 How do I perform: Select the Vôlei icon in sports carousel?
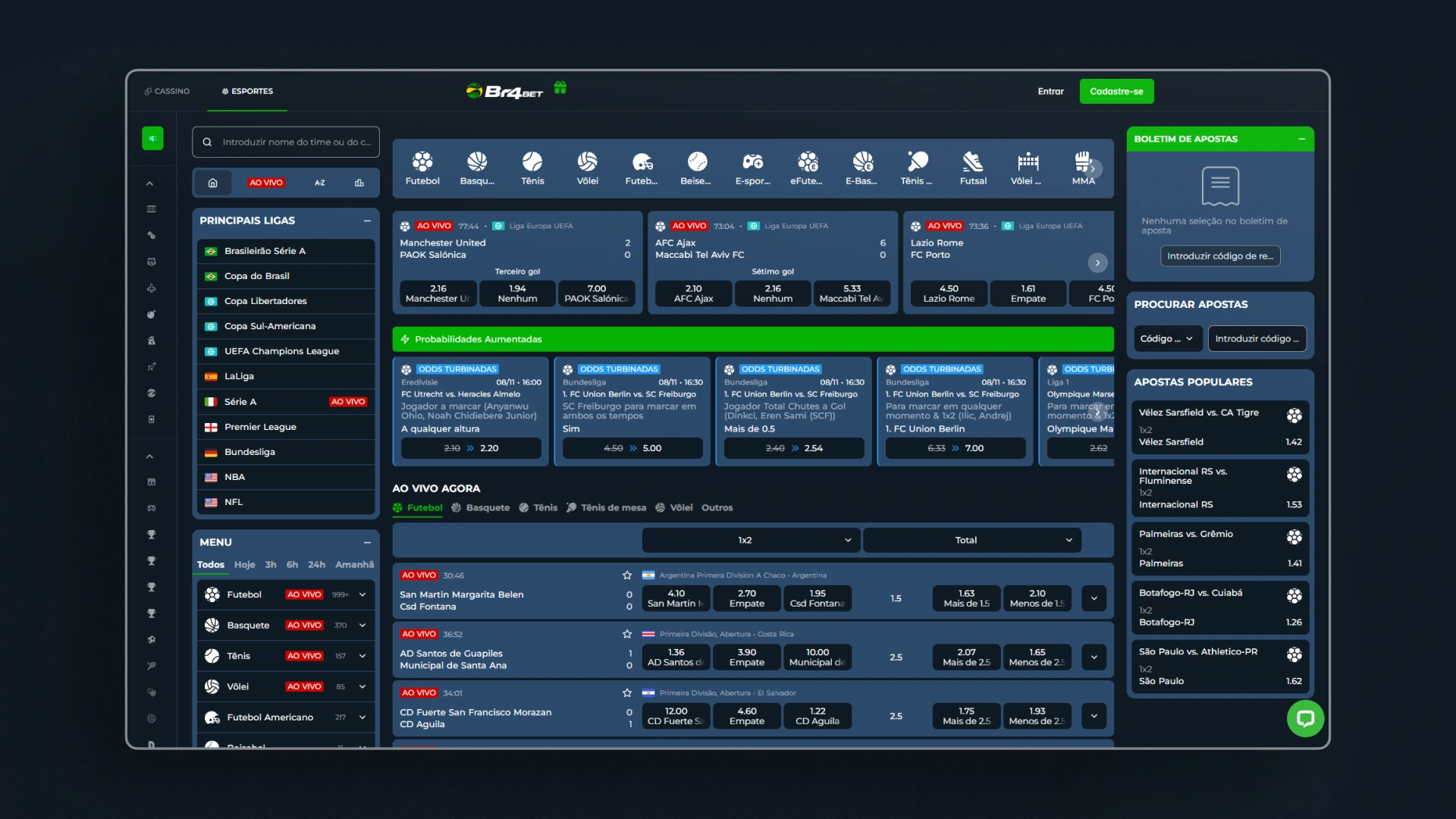(x=587, y=168)
